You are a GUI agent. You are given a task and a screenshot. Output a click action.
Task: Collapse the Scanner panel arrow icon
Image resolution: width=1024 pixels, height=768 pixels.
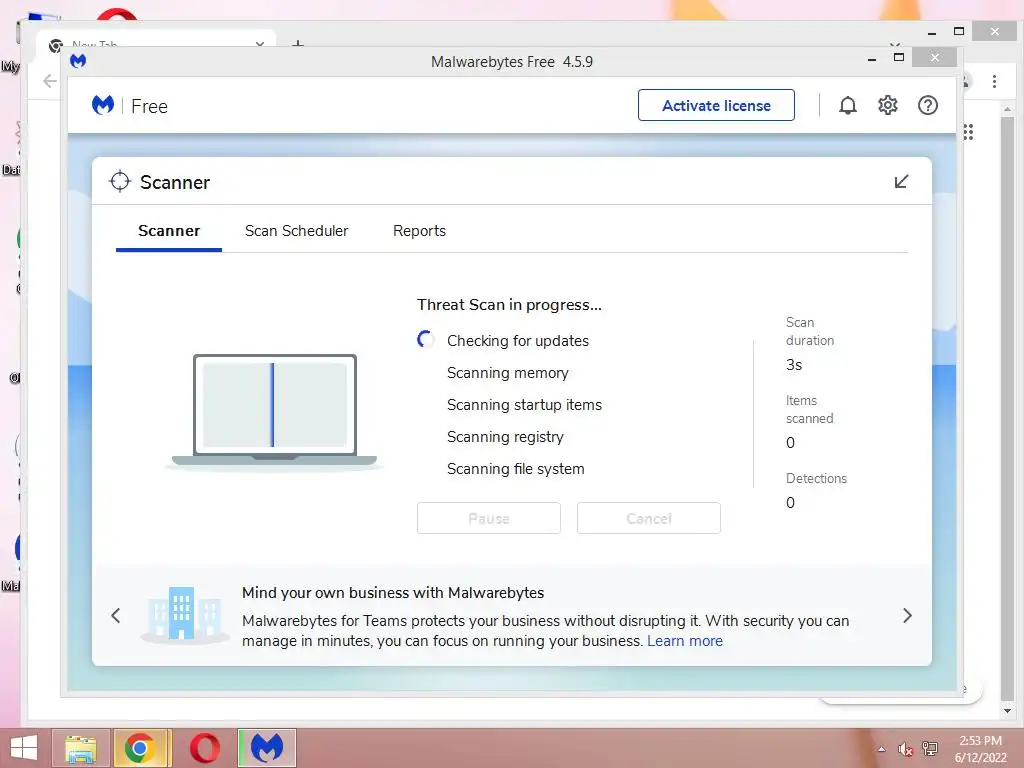(901, 181)
